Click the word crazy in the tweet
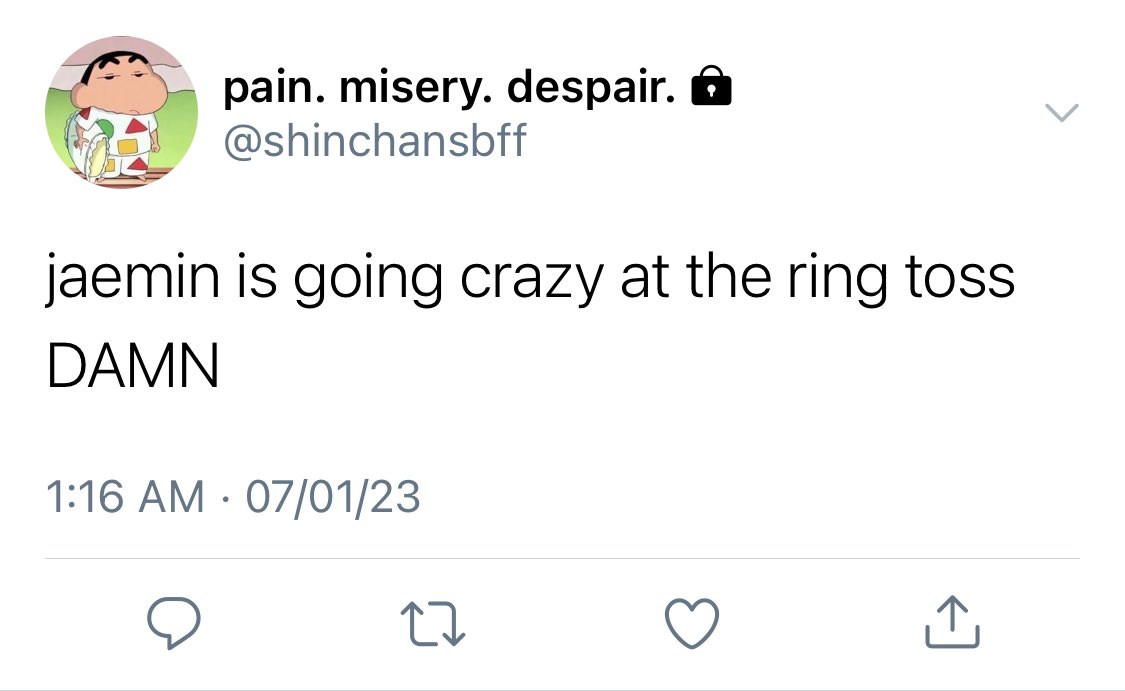This screenshot has width=1125, height=691. [x=532, y=278]
